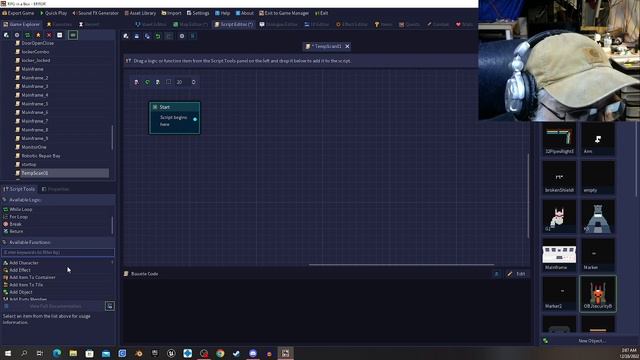Pick the While Loop logic item
640x360 pixels.
coord(20,209)
